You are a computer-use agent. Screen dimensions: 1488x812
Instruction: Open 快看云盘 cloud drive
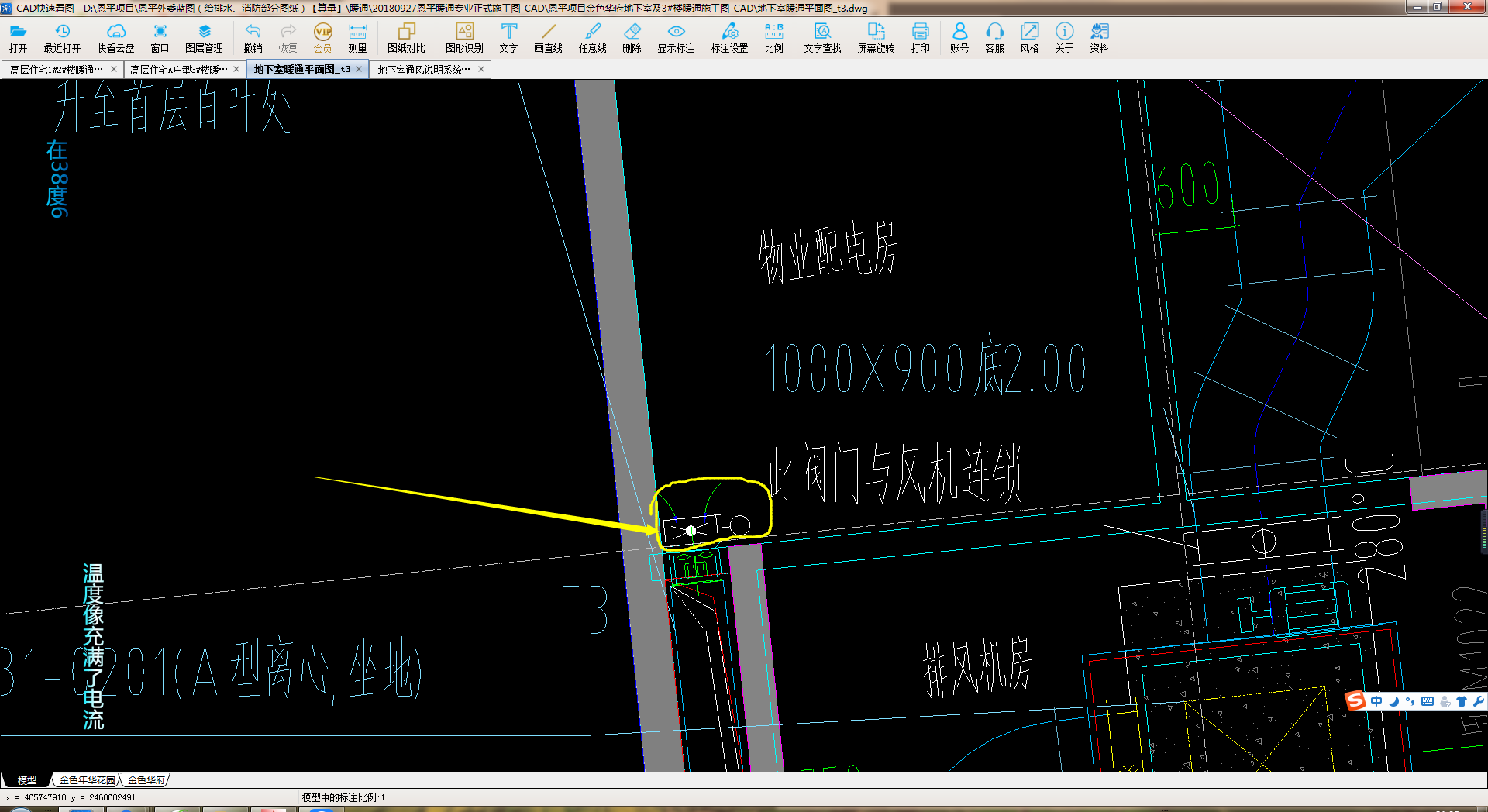coord(115,37)
